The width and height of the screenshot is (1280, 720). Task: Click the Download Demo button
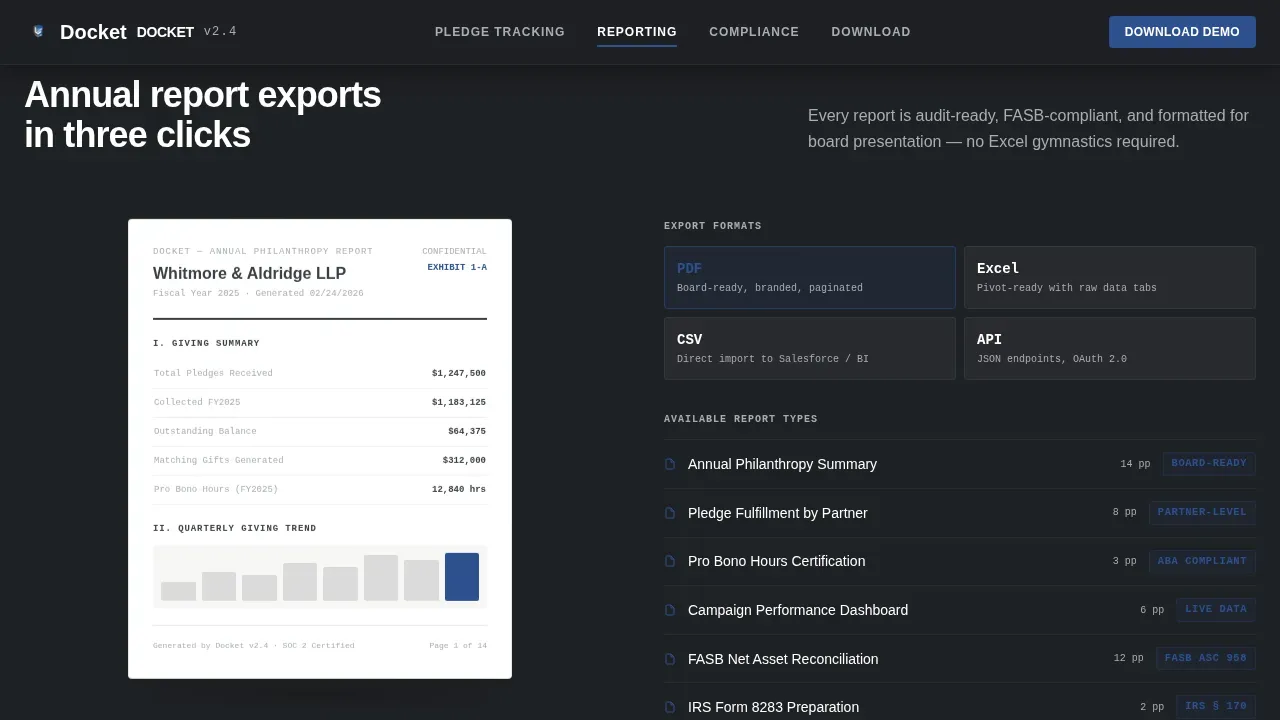pos(1182,32)
